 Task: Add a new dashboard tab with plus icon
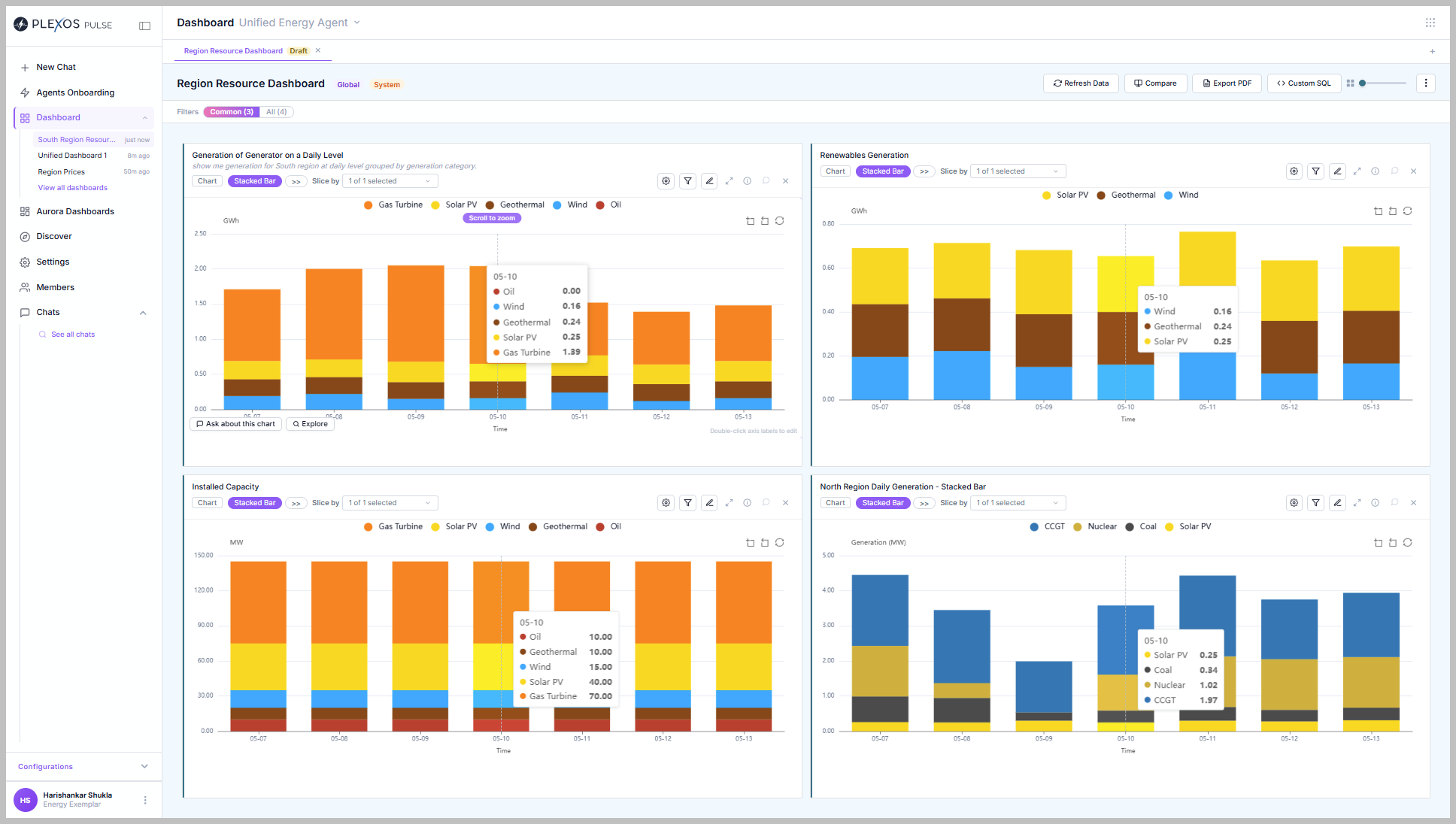(1433, 51)
